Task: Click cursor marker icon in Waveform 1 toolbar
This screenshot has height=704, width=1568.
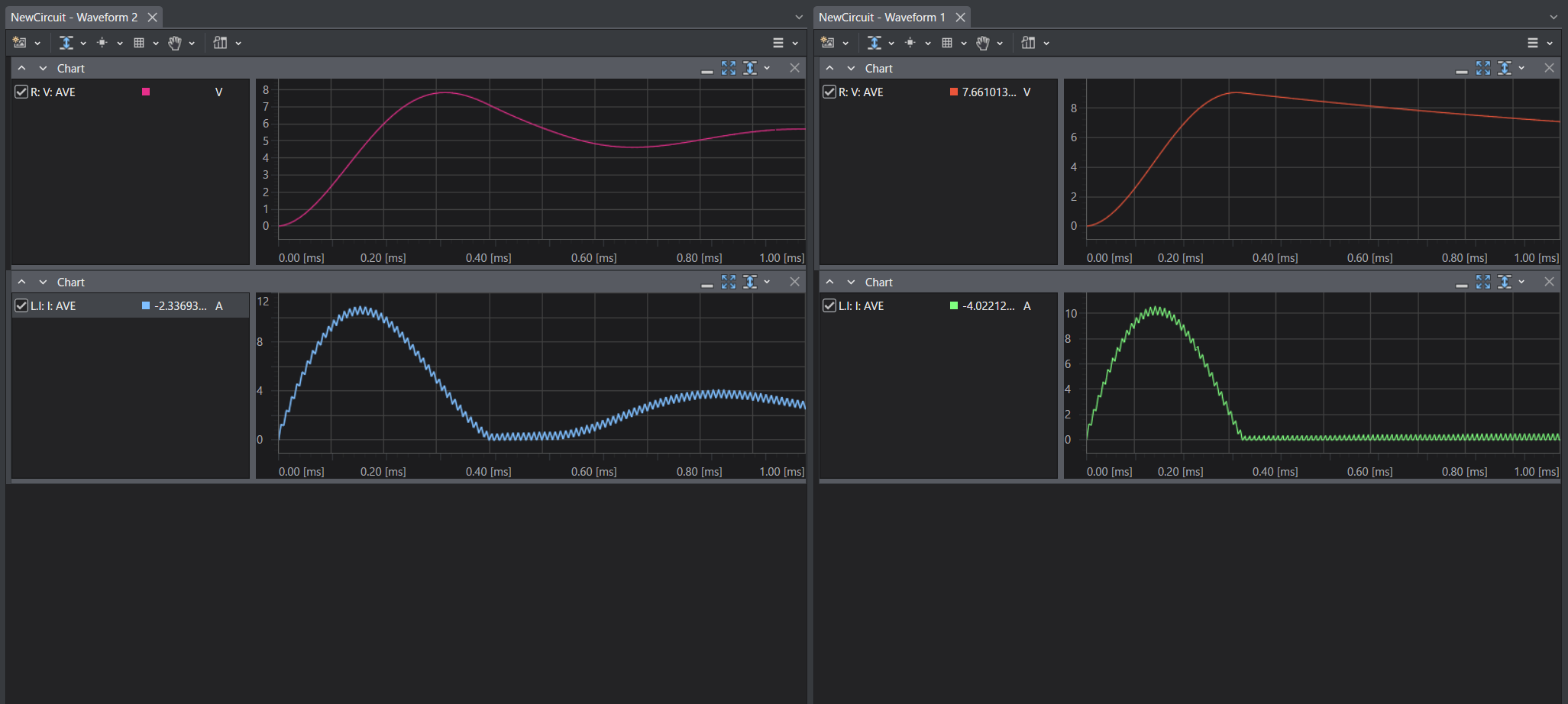Action: click(910, 43)
